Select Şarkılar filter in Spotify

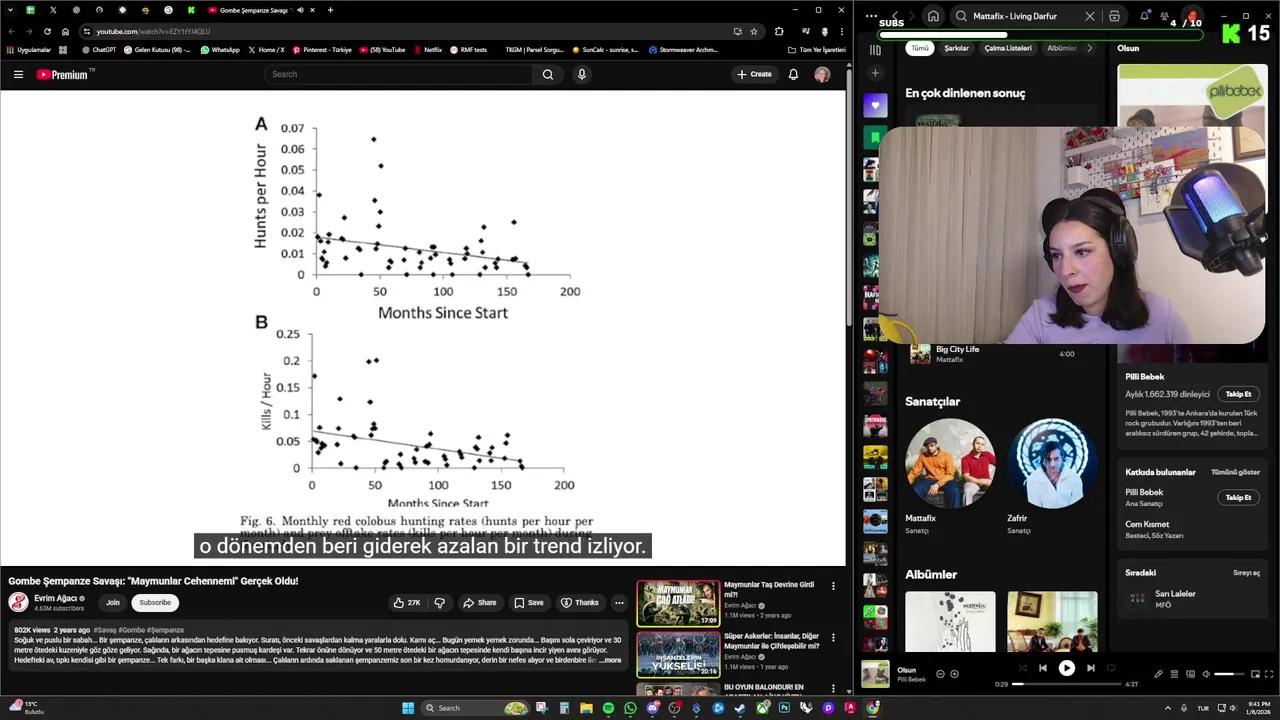pyautogui.click(x=956, y=48)
